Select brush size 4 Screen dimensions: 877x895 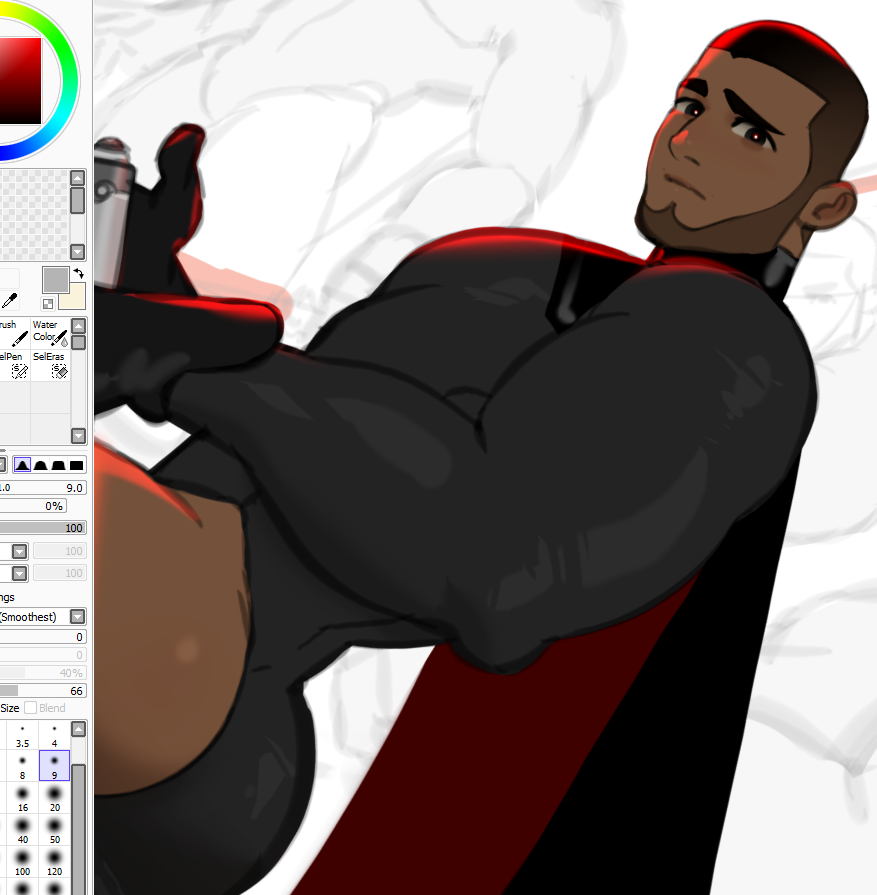click(x=54, y=735)
